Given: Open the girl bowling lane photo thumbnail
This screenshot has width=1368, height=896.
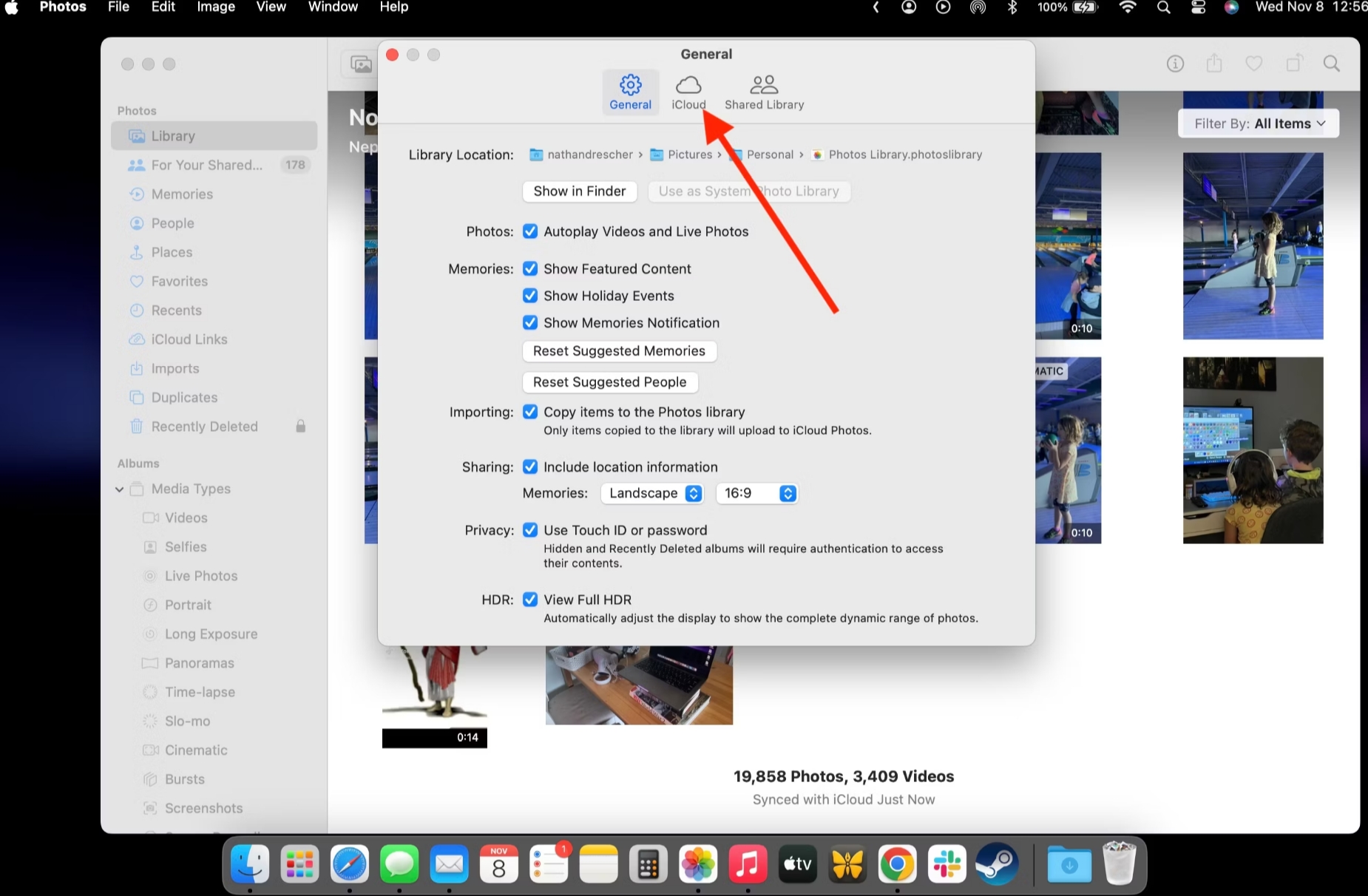Looking at the screenshot, I should (1253, 246).
